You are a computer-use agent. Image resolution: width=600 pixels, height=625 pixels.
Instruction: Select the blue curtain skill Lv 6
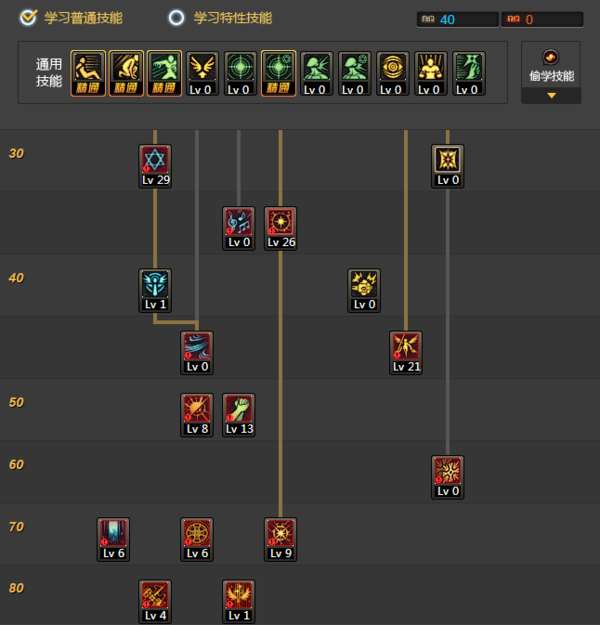tap(113, 539)
